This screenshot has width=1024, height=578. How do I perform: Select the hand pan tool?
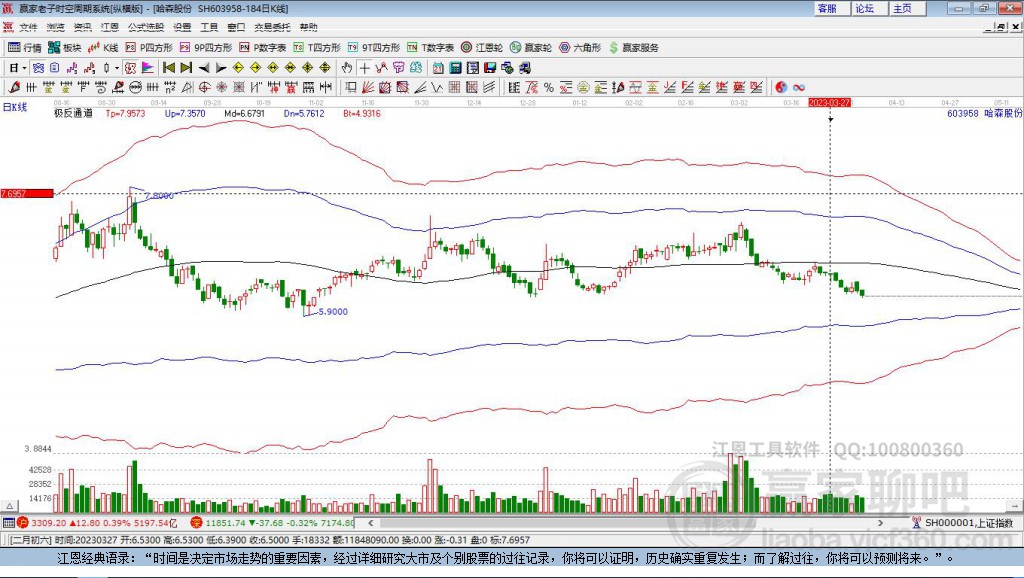coord(347,68)
